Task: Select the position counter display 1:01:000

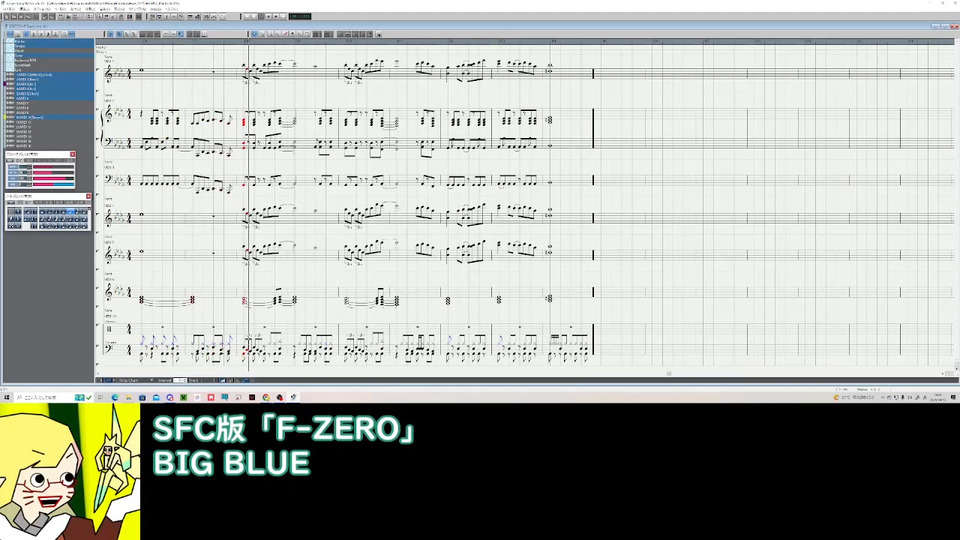Action: [x=300, y=17]
